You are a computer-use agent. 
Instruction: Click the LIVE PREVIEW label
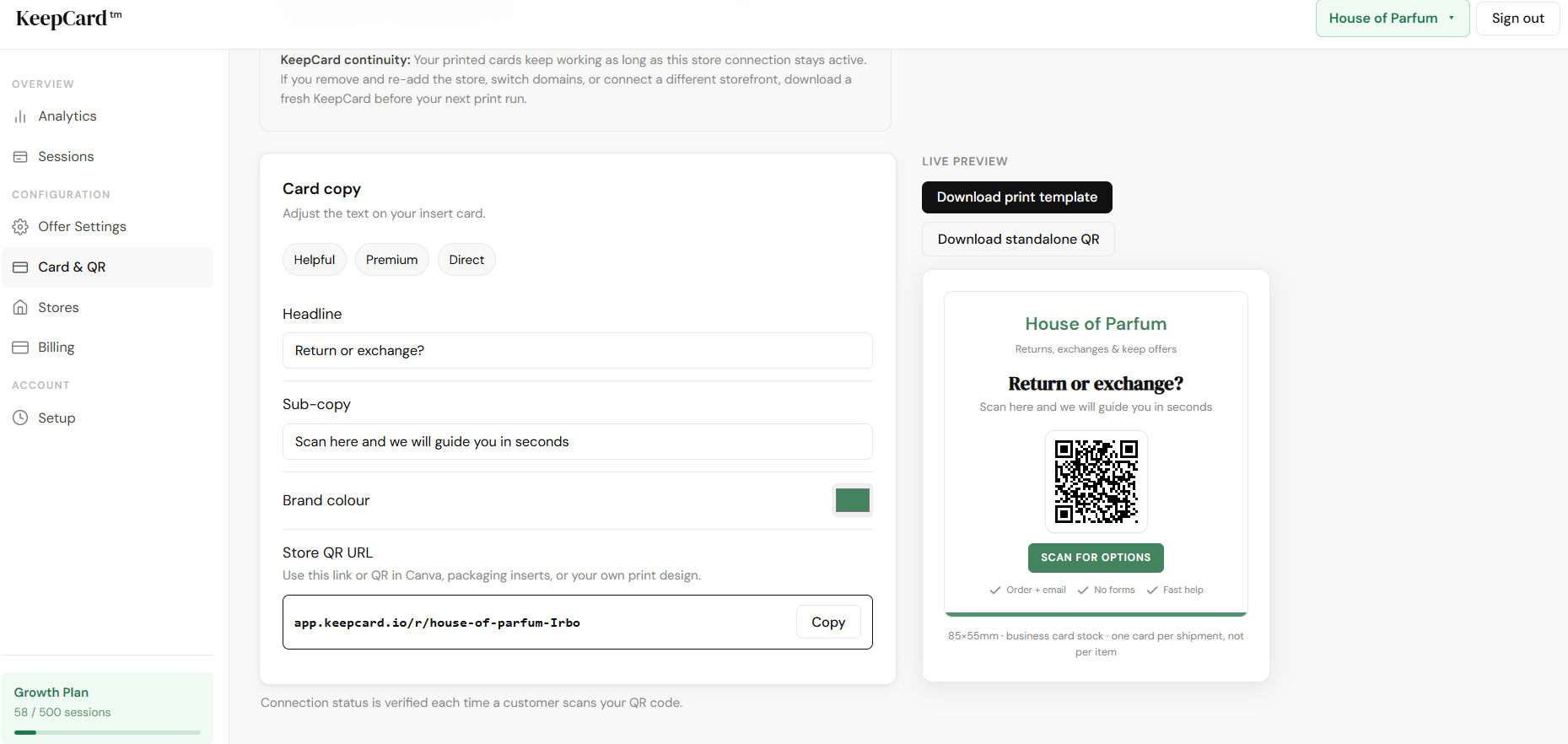click(965, 161)
